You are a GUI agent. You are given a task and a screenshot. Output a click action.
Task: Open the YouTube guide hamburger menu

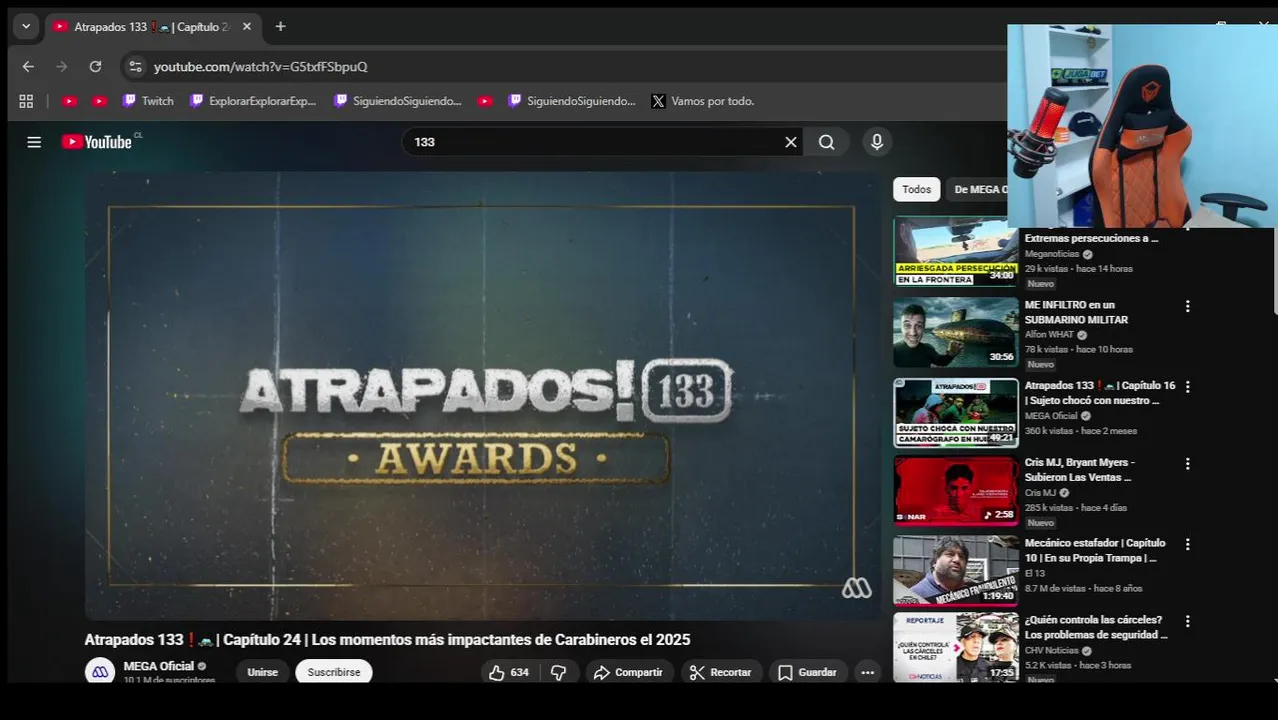[x=34, y=142]
